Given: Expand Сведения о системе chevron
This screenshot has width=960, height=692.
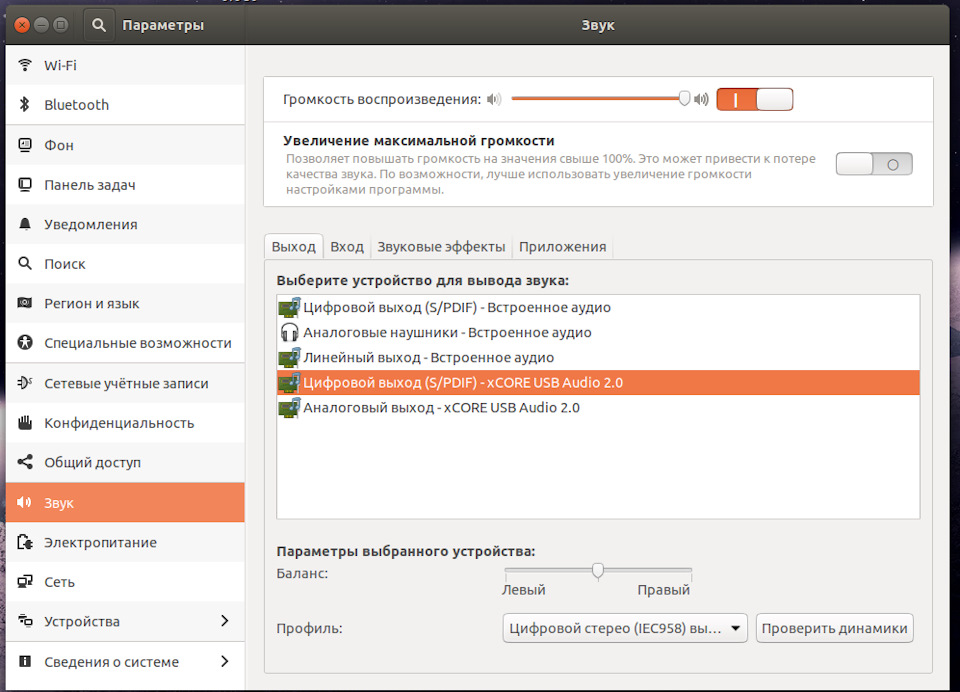Looking at the screenshot, I should (225, 661).
